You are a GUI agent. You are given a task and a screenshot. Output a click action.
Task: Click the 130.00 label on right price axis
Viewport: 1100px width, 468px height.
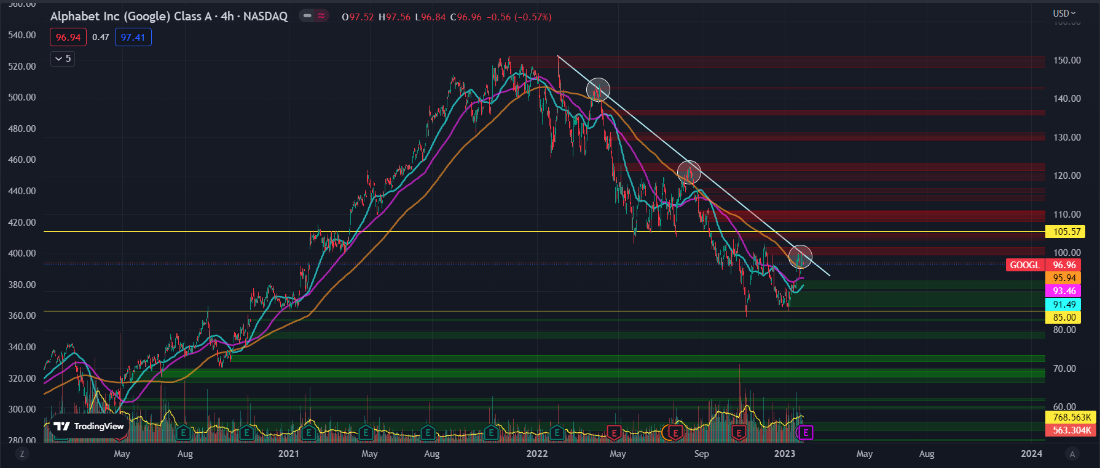point(1067,138)
